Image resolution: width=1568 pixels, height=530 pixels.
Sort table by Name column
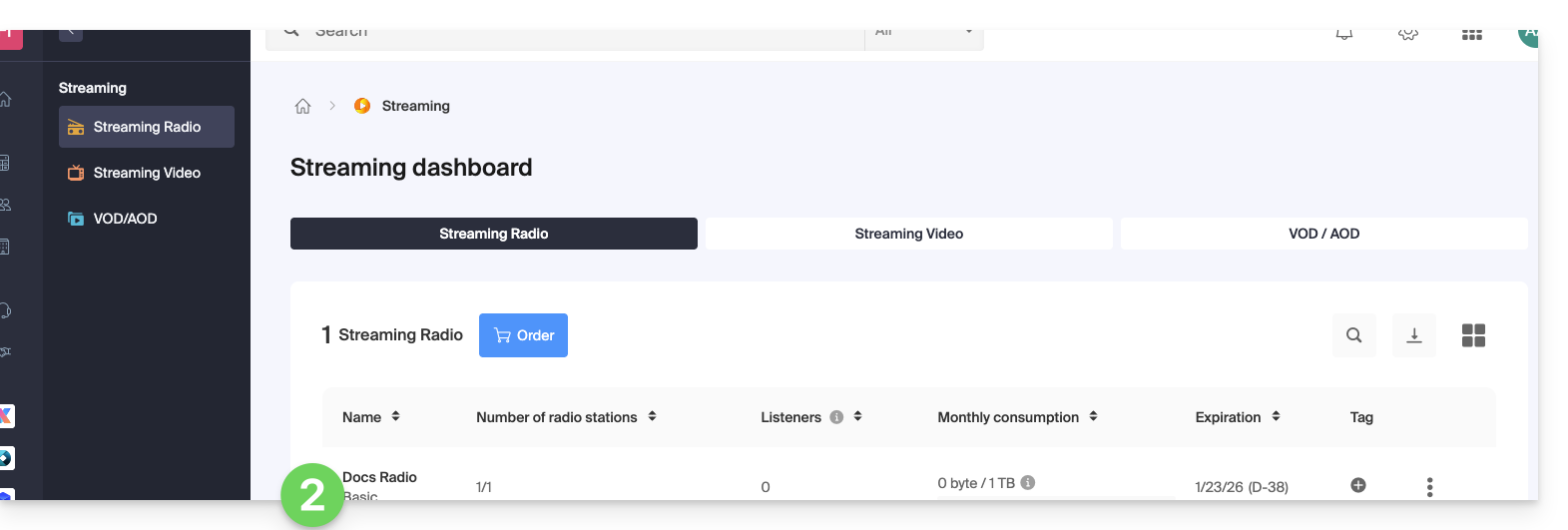tap(395, 416)
